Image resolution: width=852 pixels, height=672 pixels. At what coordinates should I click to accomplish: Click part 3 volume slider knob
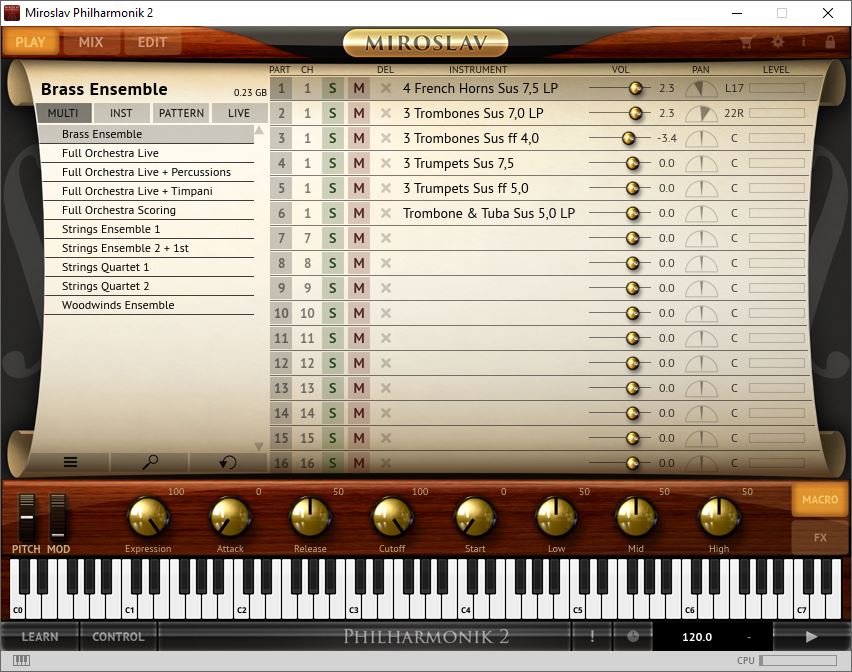pyautogui.click(x=629, y=138)
